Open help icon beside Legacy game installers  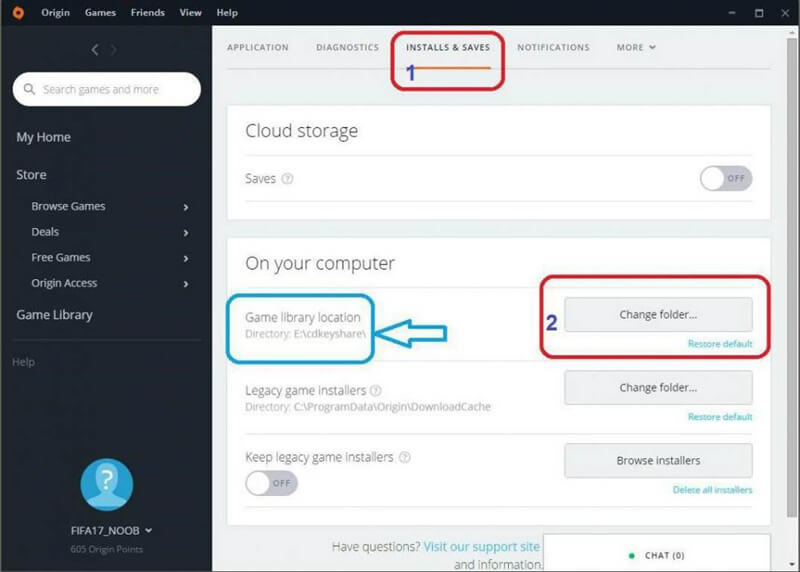[376, 391]
